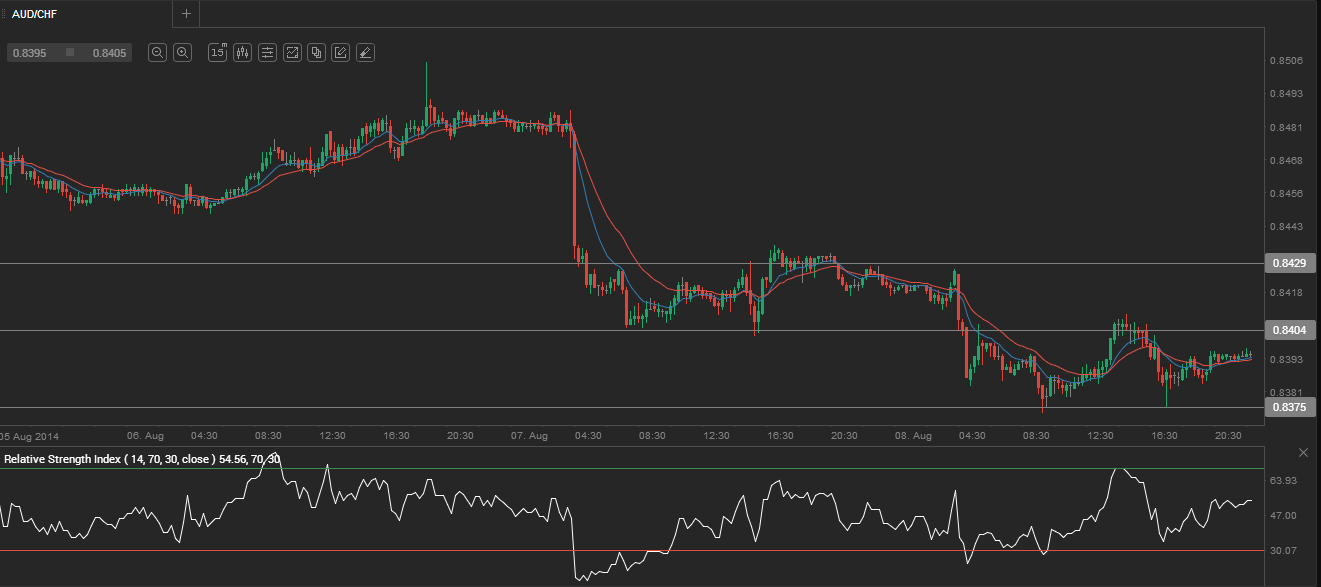
Task: Zoom in the chart
Action: pyautogui.click(x=182, y=53)
